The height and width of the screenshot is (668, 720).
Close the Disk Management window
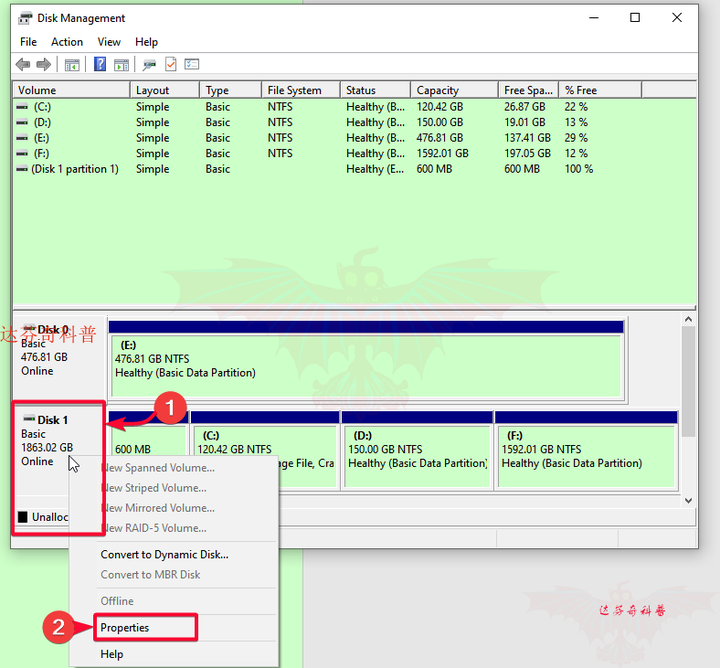[x=677, y=18]
